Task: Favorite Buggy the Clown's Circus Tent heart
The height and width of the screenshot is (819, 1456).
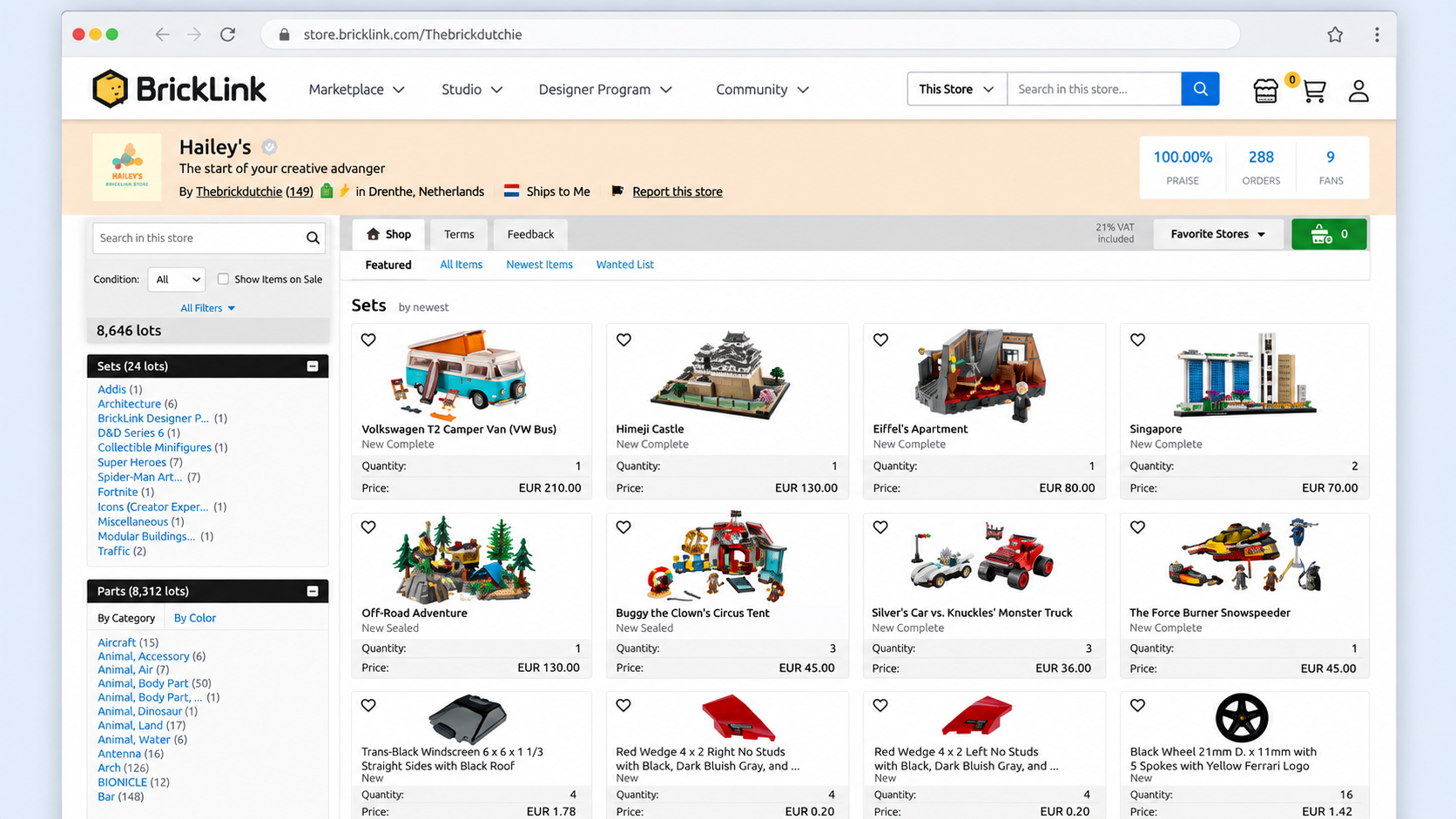Action: tap(624, 527)
